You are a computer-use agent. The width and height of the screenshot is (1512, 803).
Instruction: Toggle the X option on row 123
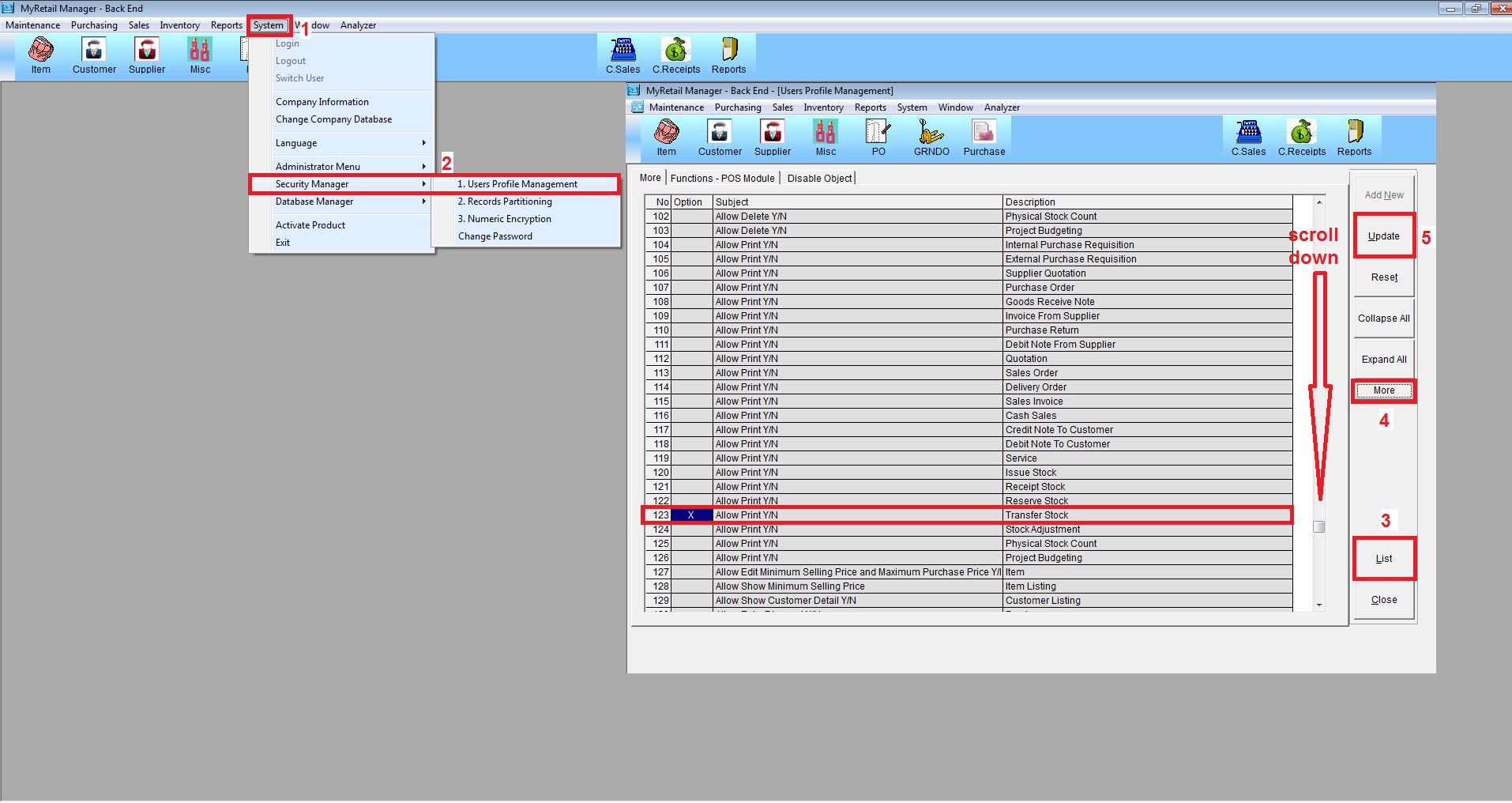(x=691, y=515)
